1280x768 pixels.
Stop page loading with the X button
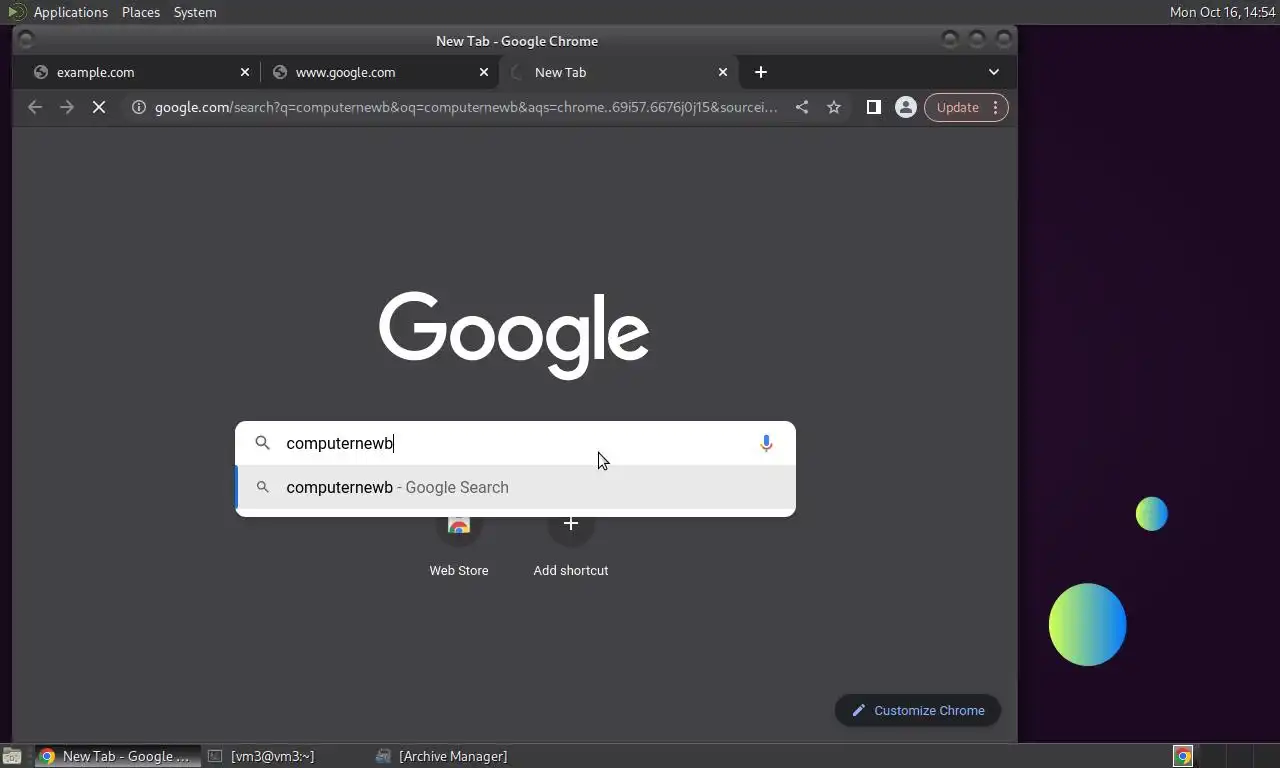99,107
